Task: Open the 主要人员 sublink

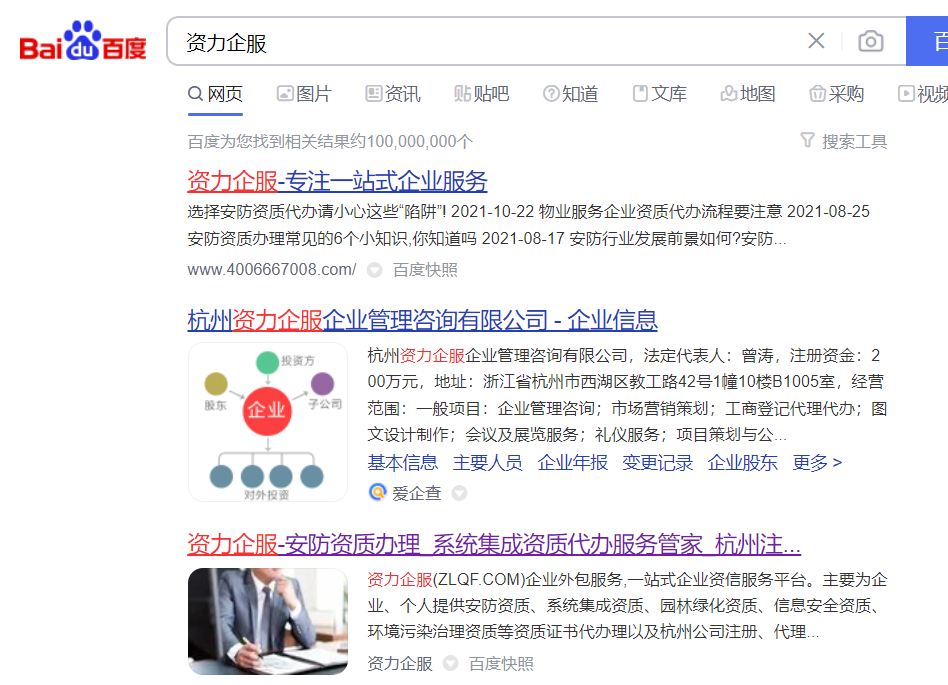Action: coord(488,463)
